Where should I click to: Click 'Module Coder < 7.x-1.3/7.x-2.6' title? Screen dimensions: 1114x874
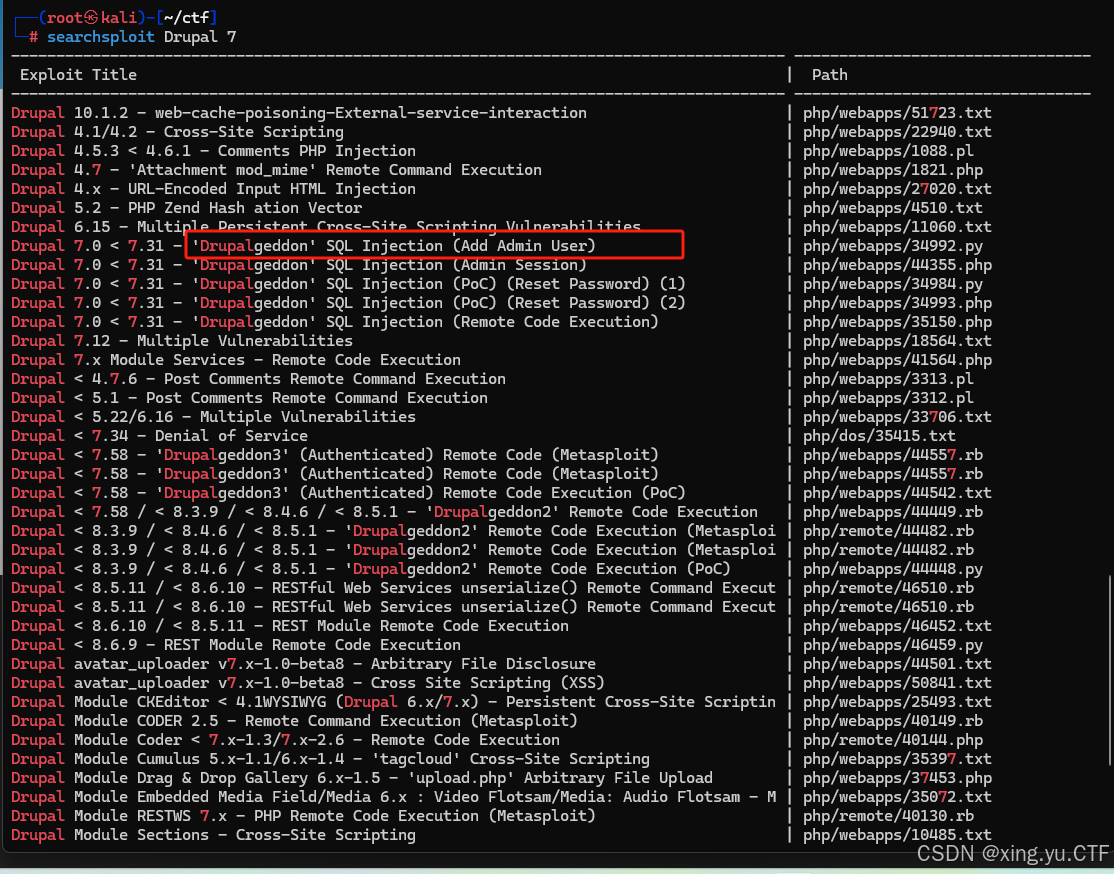pos(285,740)
